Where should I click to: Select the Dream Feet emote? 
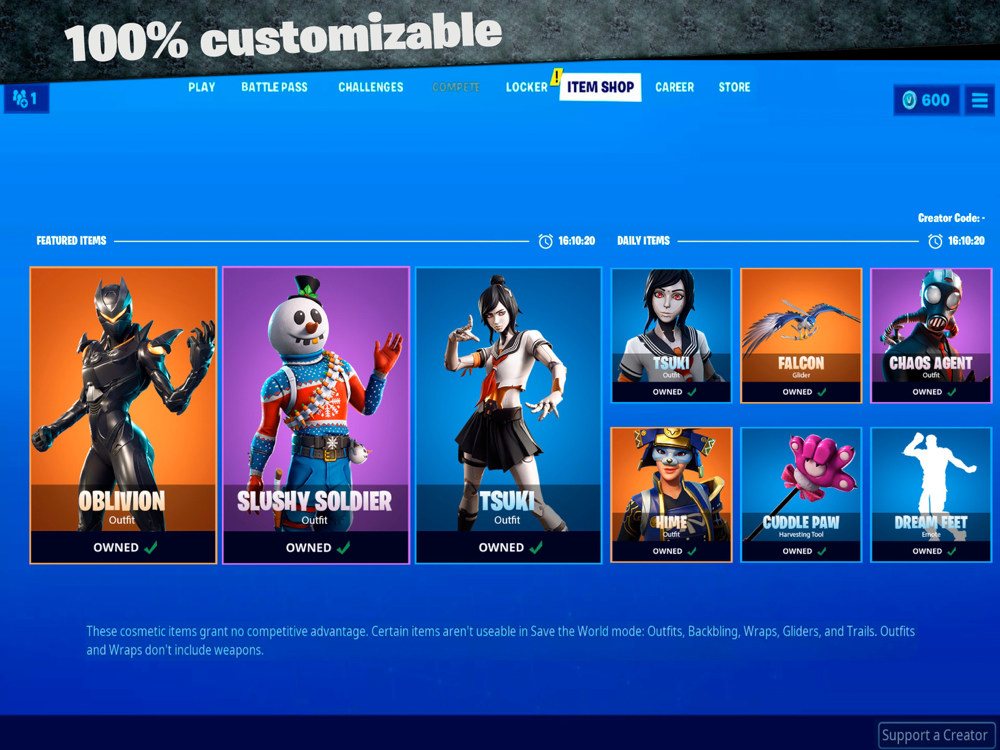click(931, 495)
